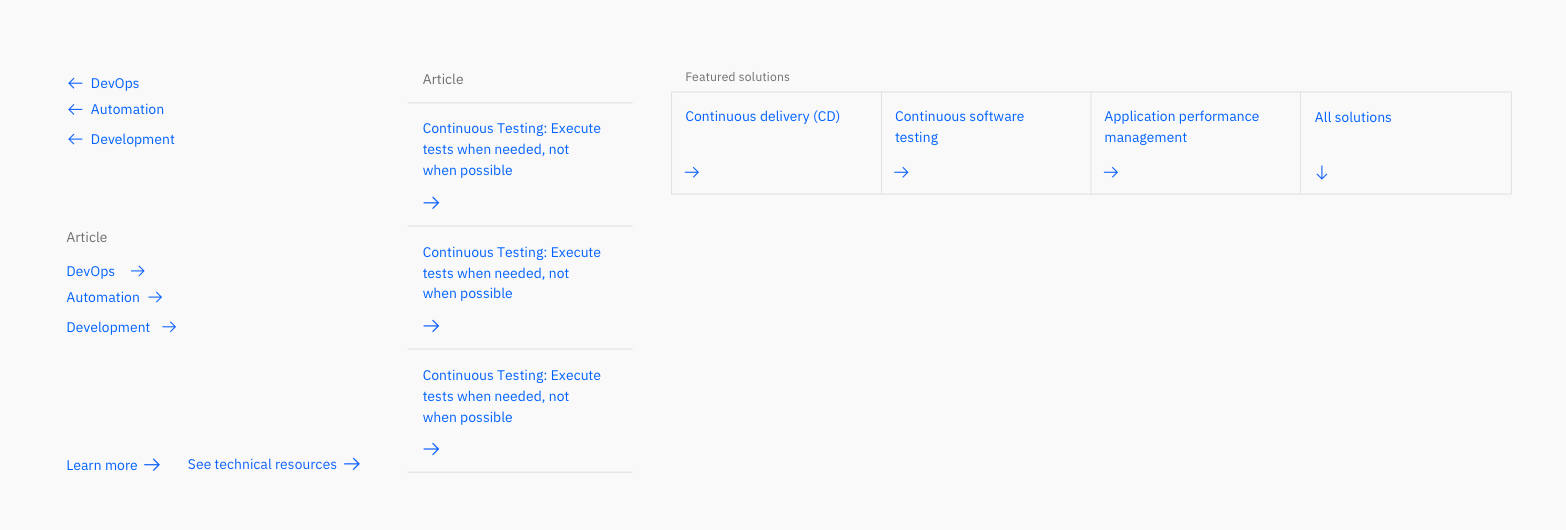The height and width of the screenshot is (530, 1566).
Task: Click the Featured solutions heading text
Action: point(738,77)
